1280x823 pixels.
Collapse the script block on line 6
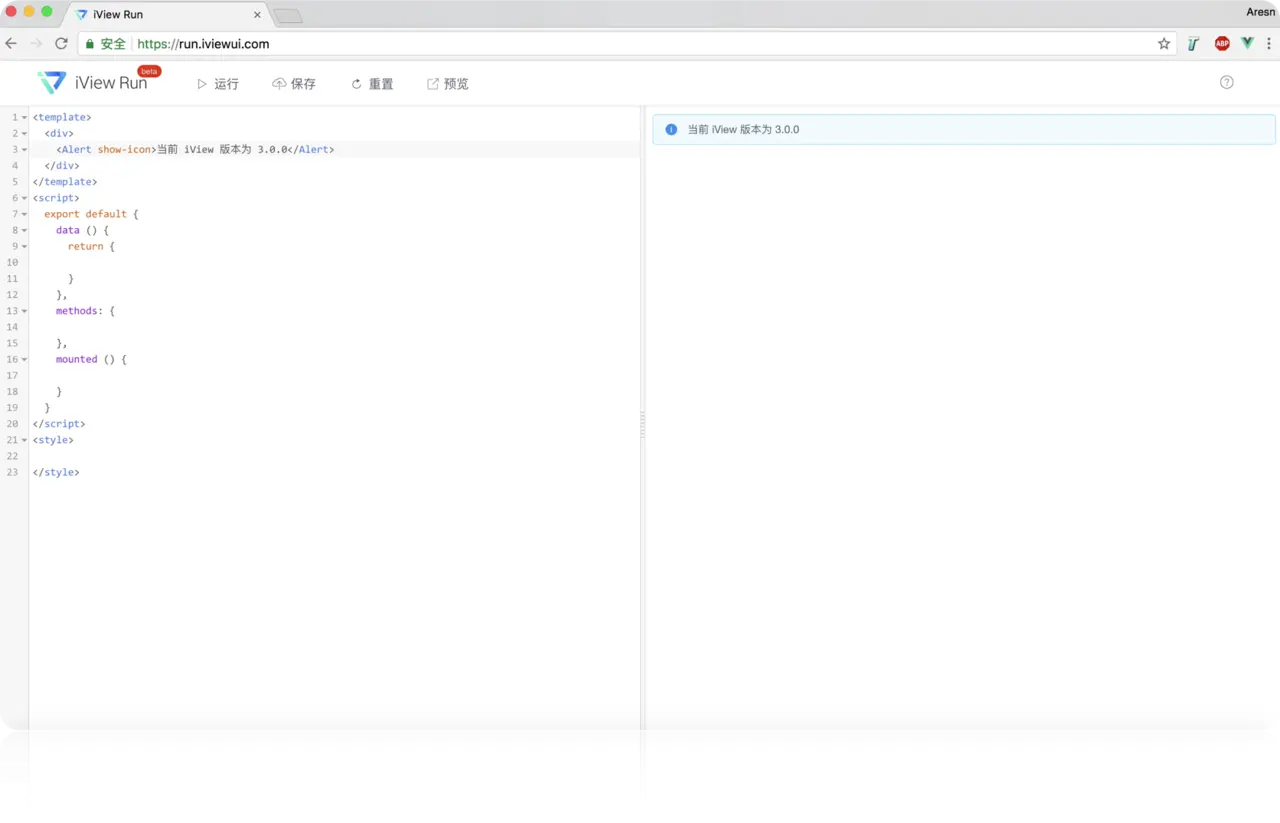coord(24,198)
